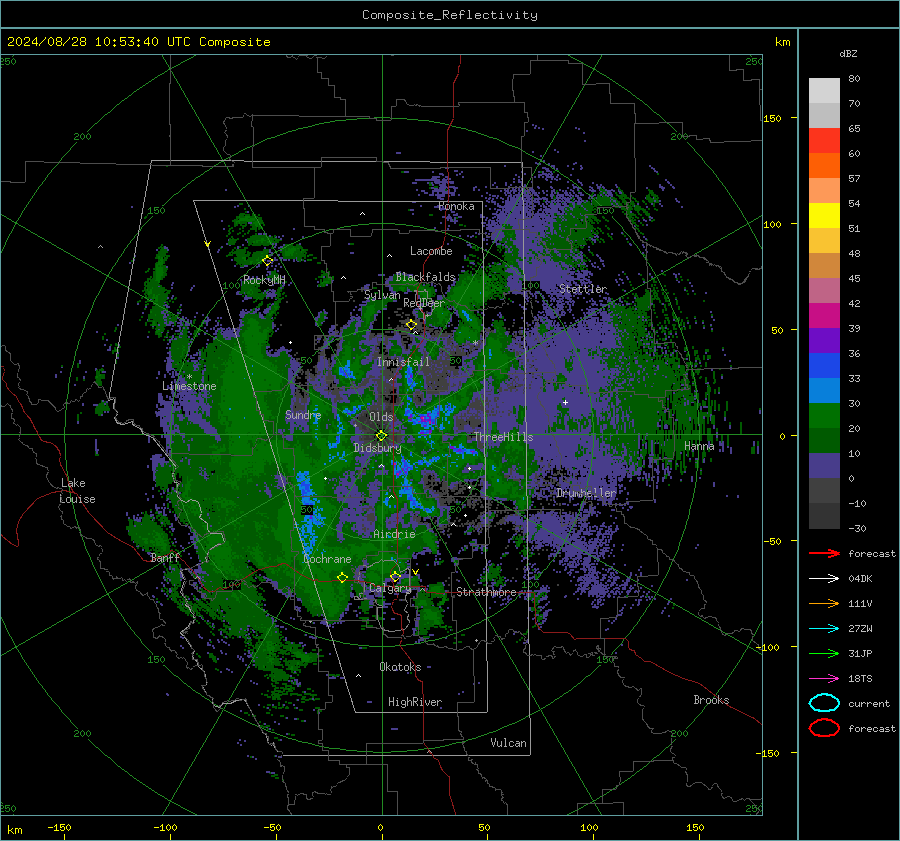Click yellow diamond marker near RockyMH
Screen dimensions: 900x841
[267, 261]
